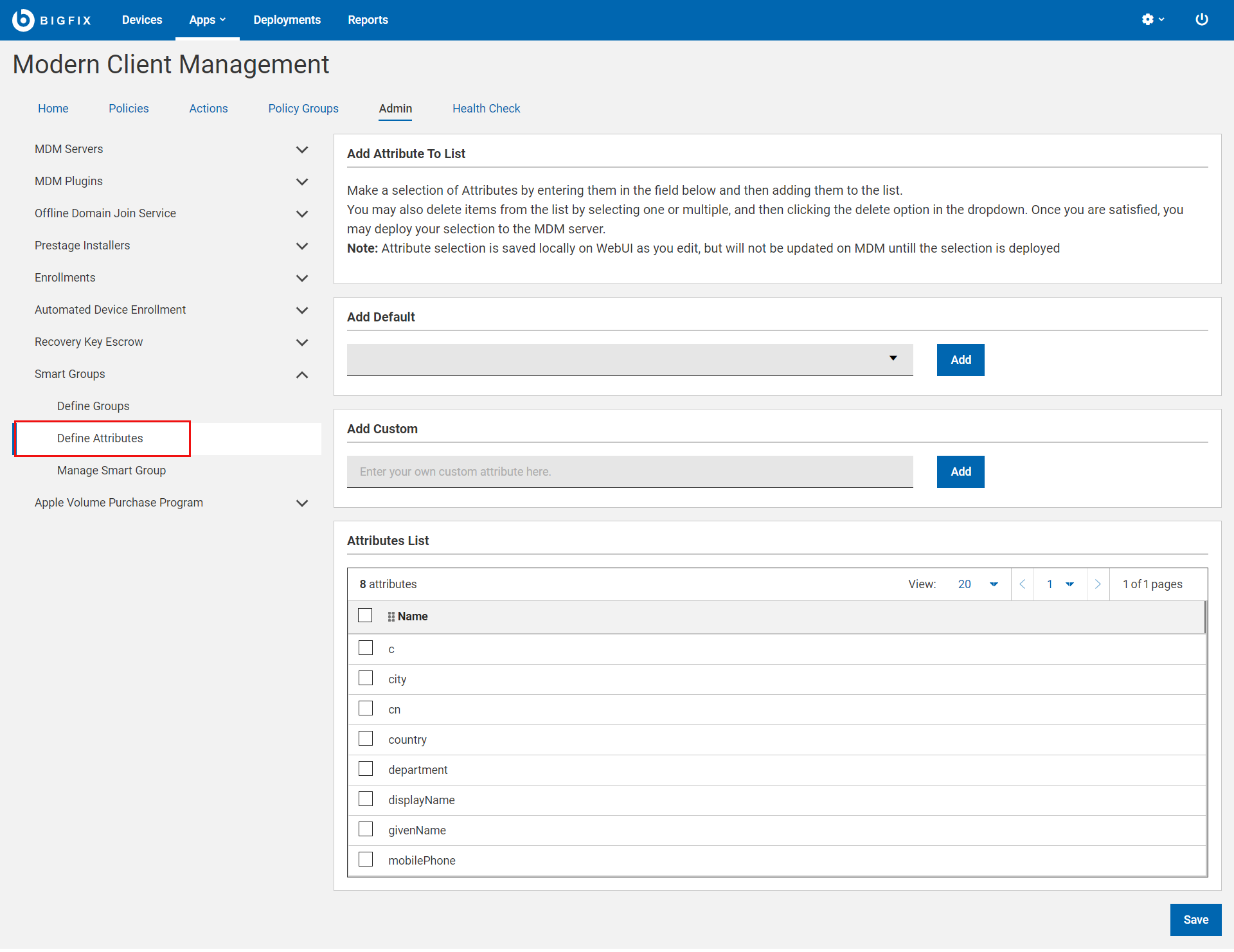Open the Add Default attribute dropdown
Viewport: 1234px width, 952px height.
pyautogui.click(x=630, y=359)
